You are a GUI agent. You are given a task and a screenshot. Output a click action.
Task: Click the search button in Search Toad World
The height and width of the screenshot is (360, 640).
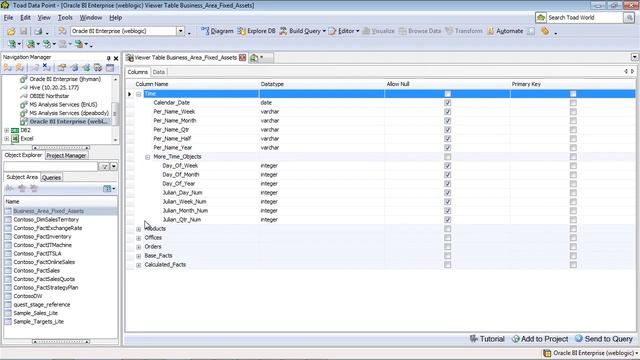629,18
